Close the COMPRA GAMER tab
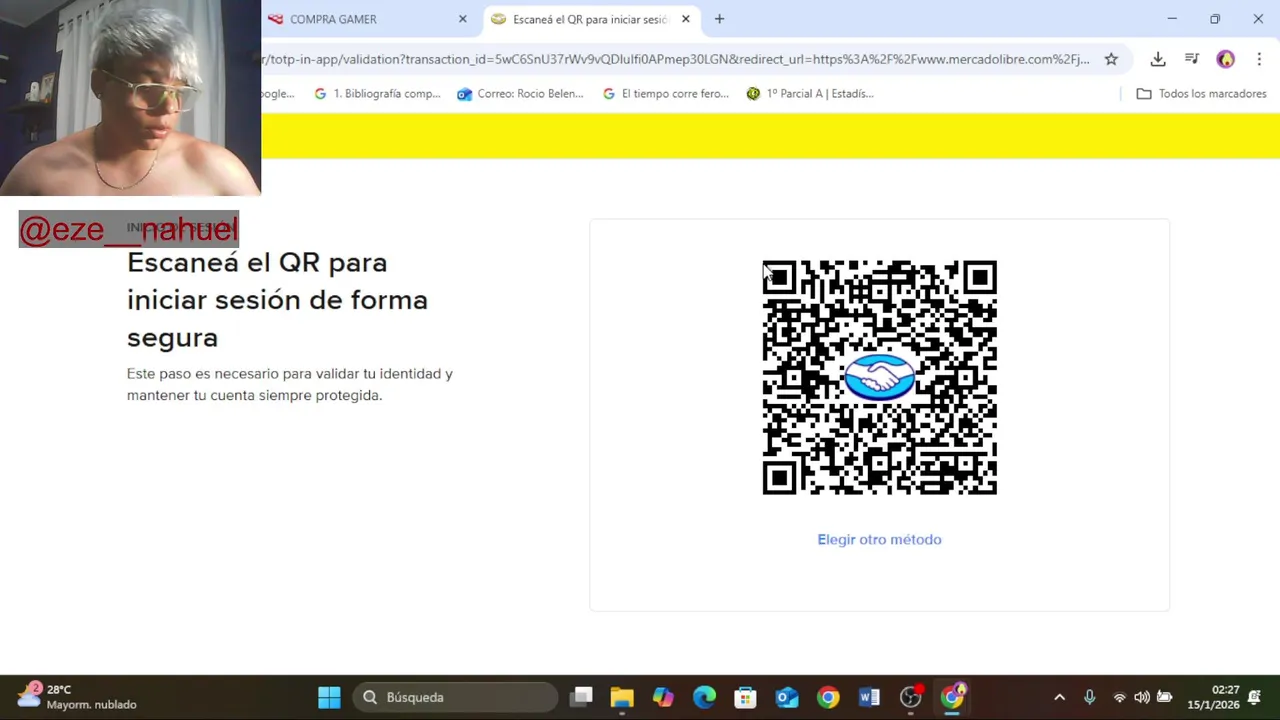 coord(463,19)
